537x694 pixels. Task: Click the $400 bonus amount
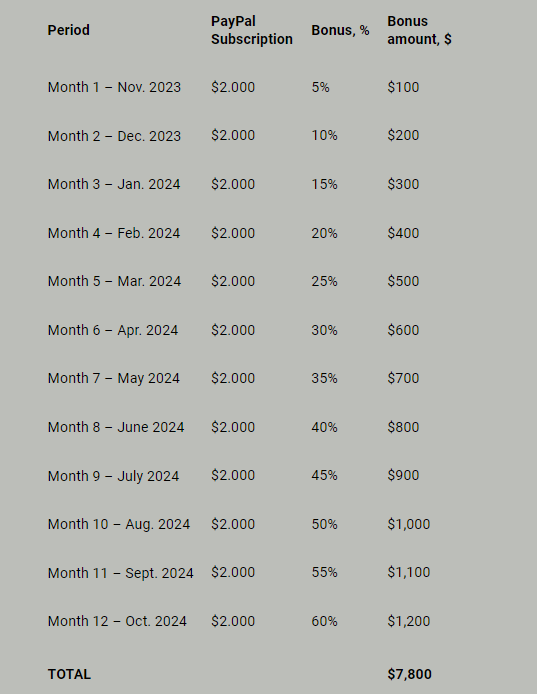(x=403, y=233)
